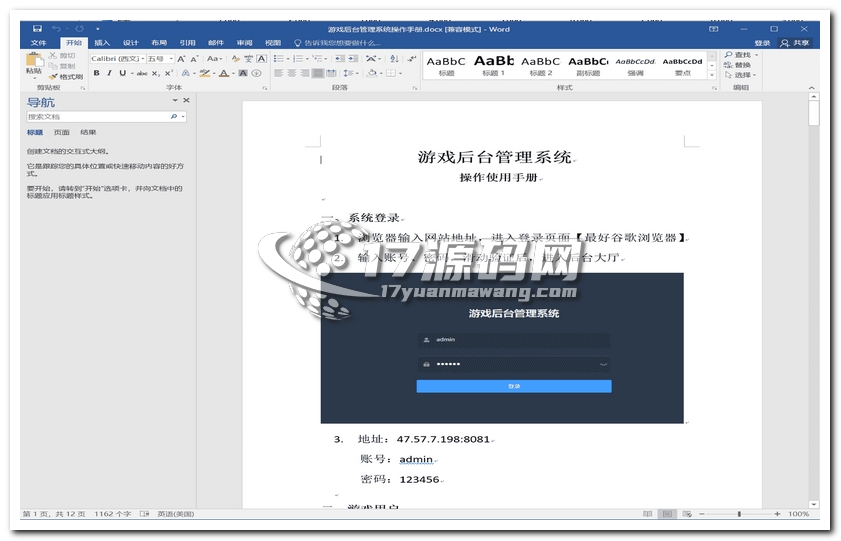The width and height of the screenshot is (841, 541).
Task: Open the Line Spacing dropdown
Action: click(351, 73)
